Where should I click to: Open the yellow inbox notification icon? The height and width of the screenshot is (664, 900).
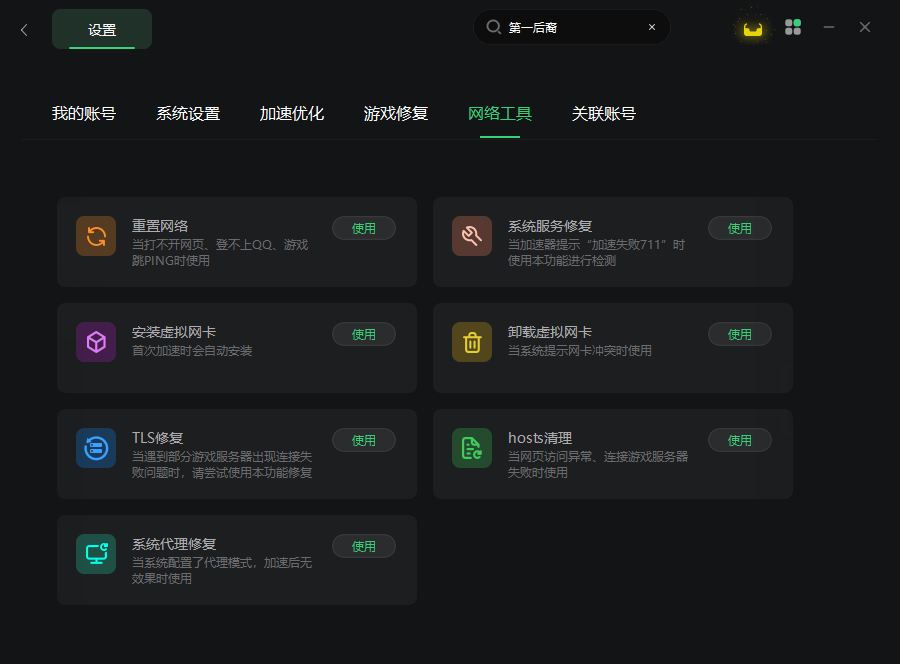tap(752, 29)
